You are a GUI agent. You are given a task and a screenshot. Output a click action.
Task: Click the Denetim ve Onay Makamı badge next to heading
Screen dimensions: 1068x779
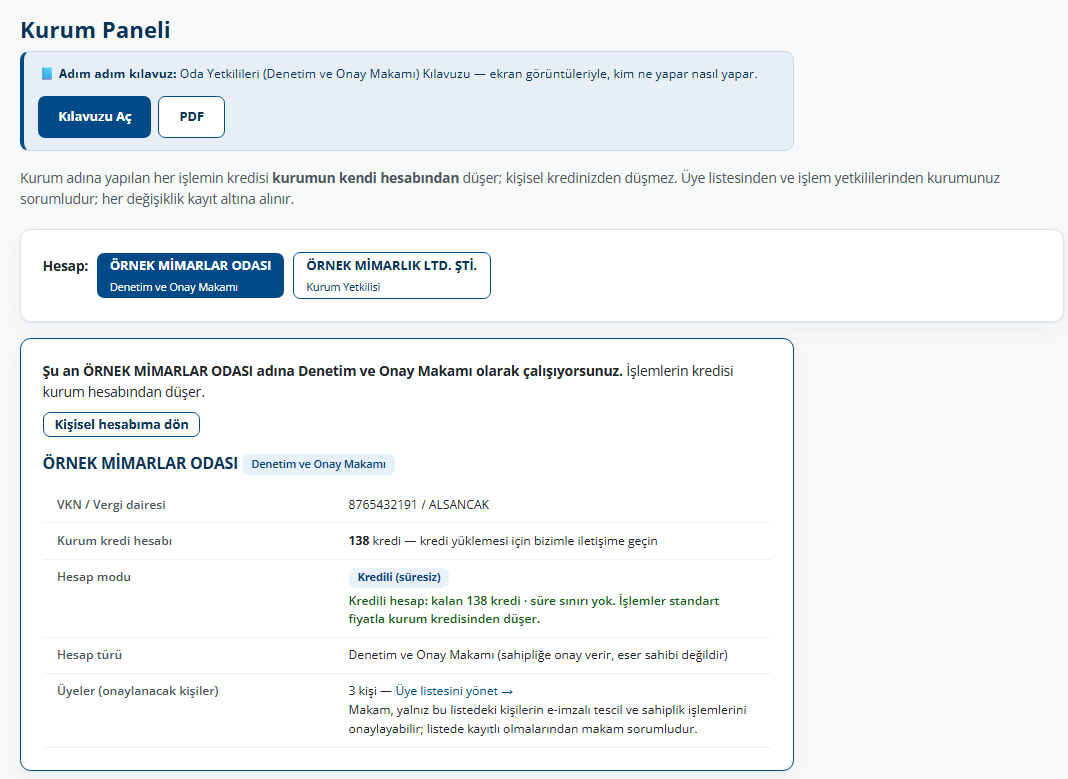pyautogui.click(x=318, y=464)
